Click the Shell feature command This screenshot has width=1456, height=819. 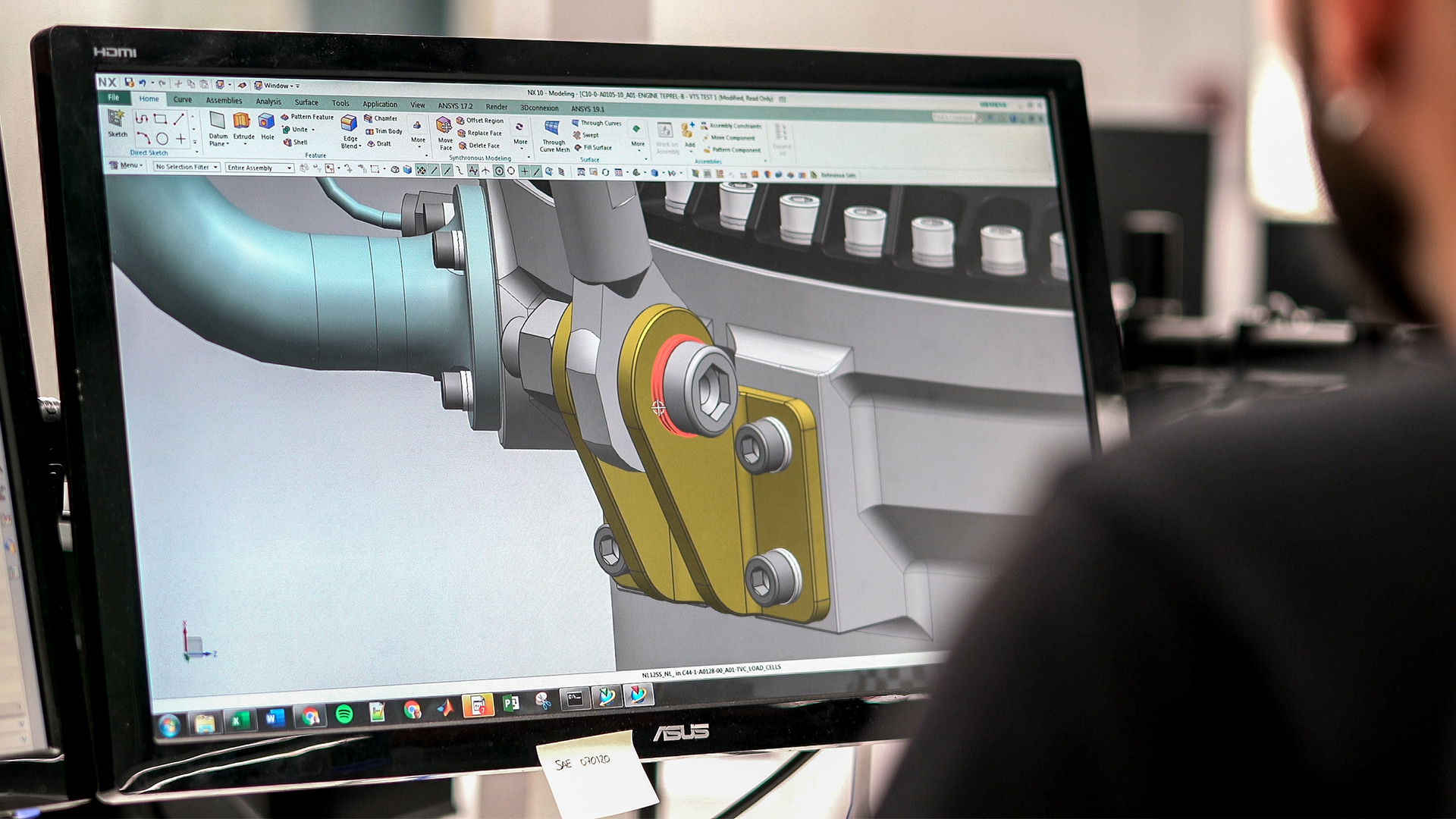(x=296, y=142)
